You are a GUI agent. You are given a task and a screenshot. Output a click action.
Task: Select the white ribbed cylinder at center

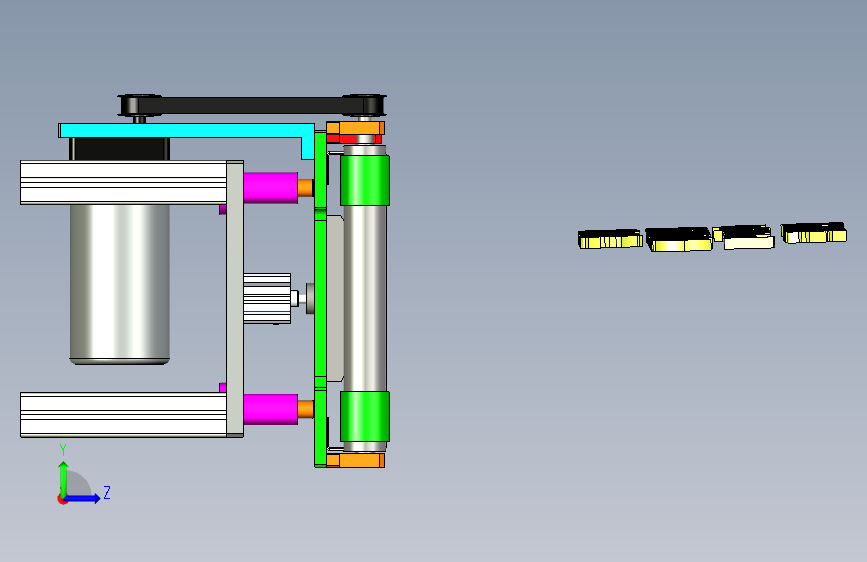[x=267, y=298]
